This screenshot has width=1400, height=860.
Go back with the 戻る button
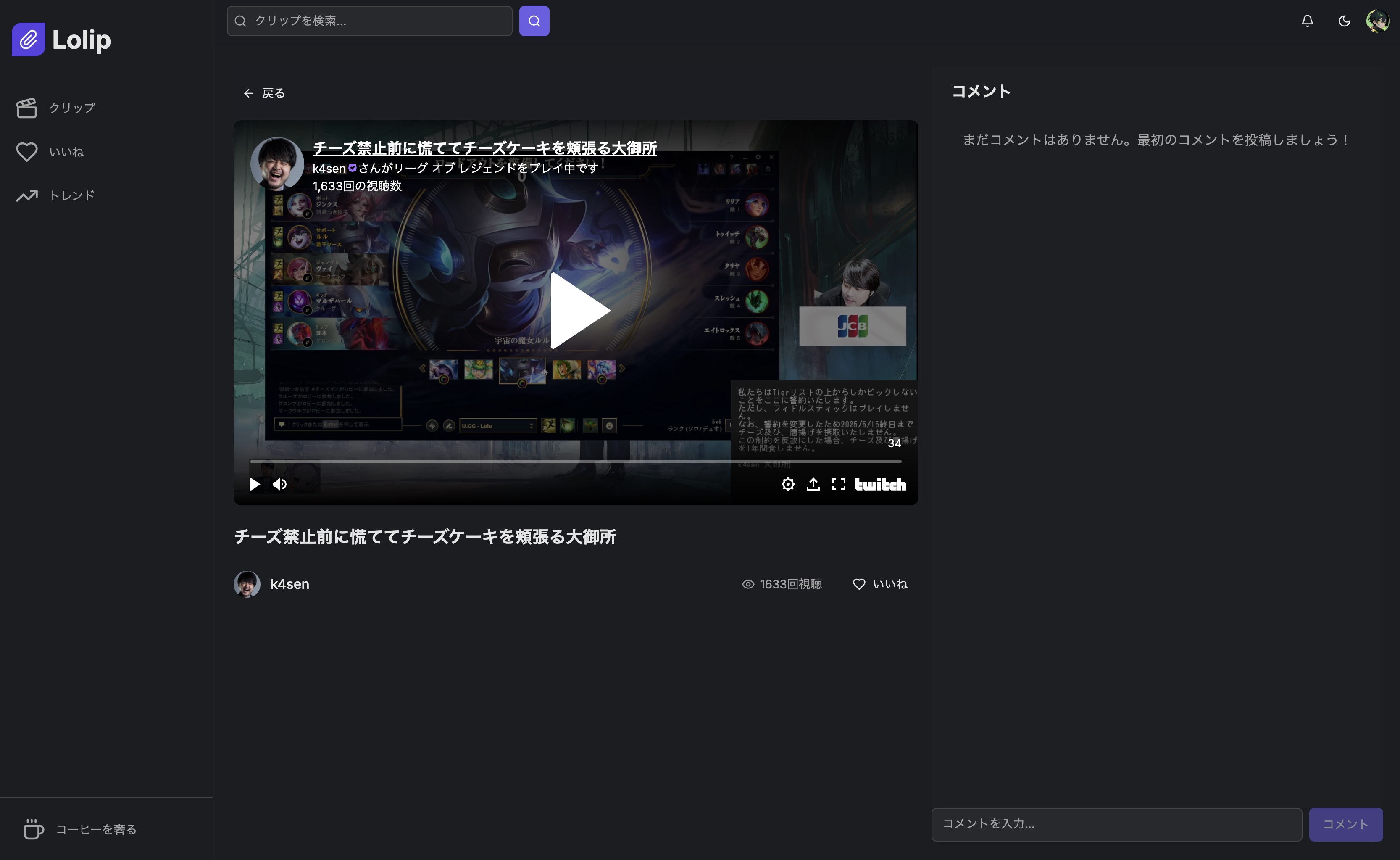coord(264,93)
